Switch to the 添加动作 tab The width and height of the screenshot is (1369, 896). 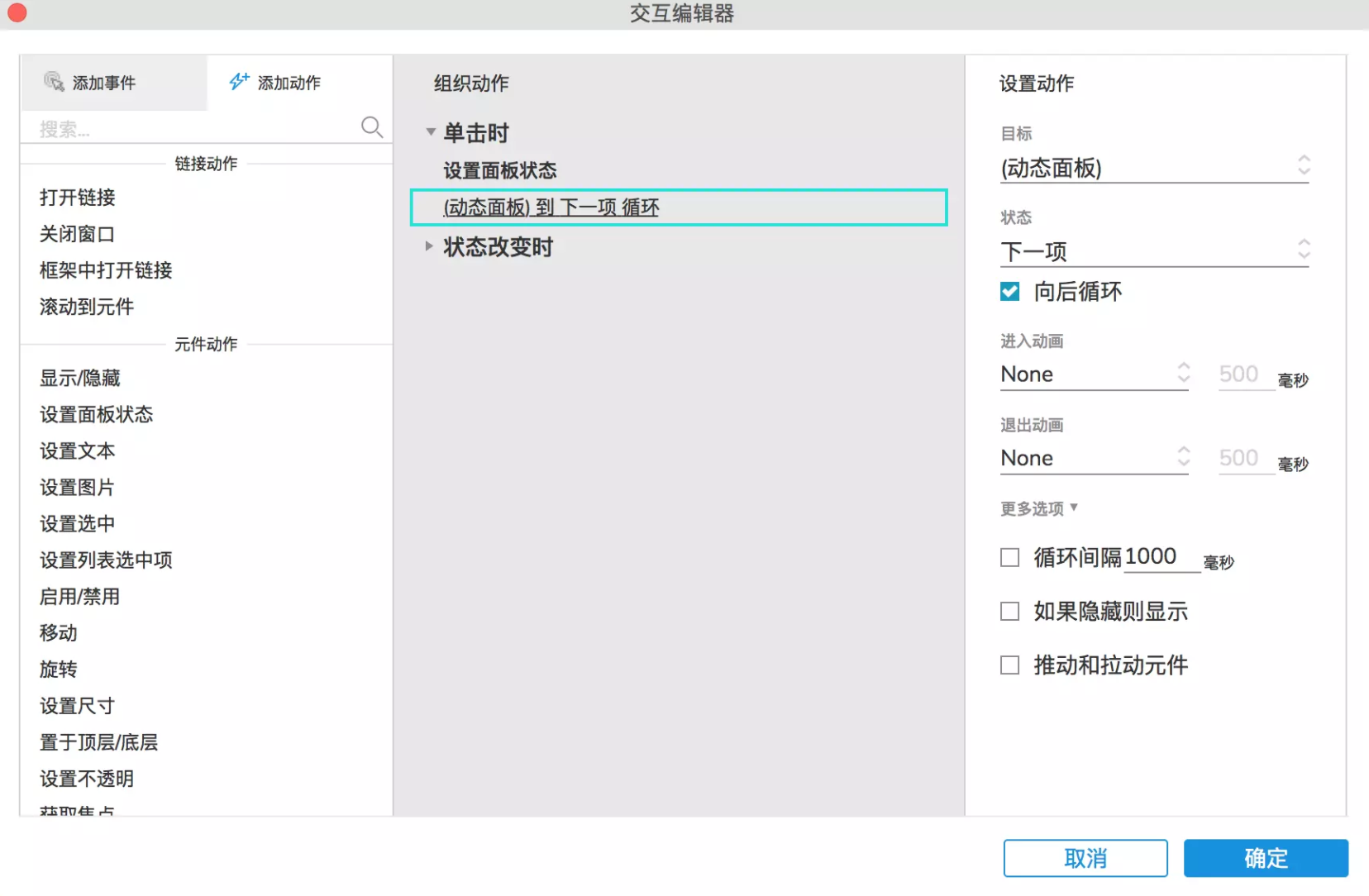pyautogui.click(x=299, y=83)
